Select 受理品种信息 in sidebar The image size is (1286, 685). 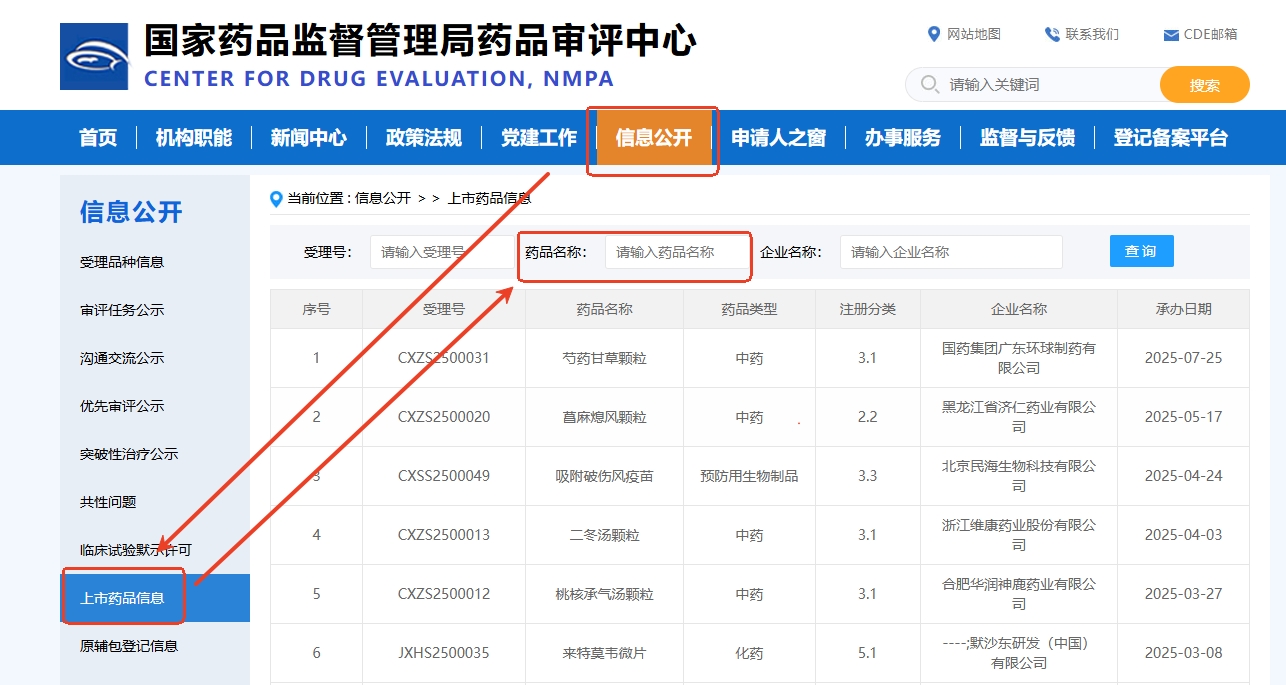(x=122, y=262)
